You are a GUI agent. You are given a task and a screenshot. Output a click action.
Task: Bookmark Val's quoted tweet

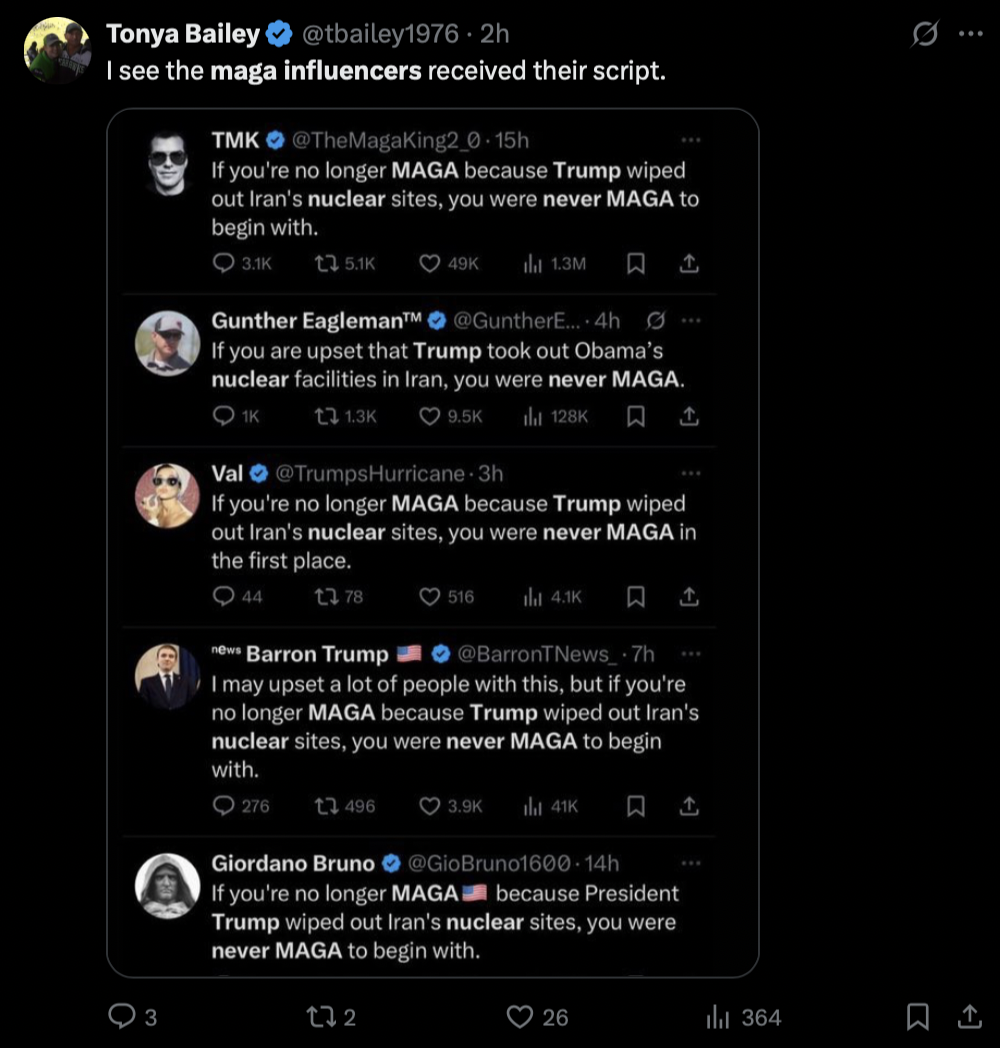[x=636, y=596]
